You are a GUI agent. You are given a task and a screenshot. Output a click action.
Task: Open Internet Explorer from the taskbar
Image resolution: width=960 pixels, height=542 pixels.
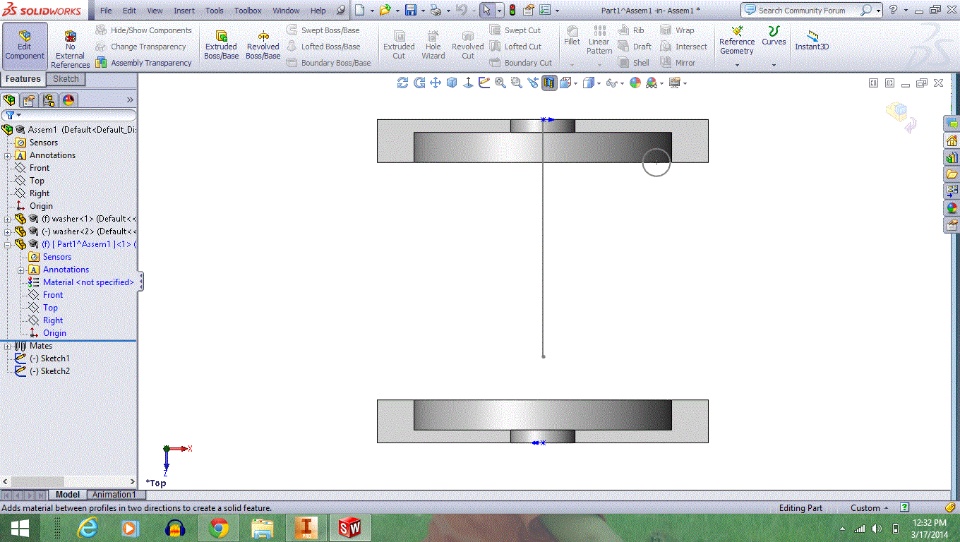(88, 527)
